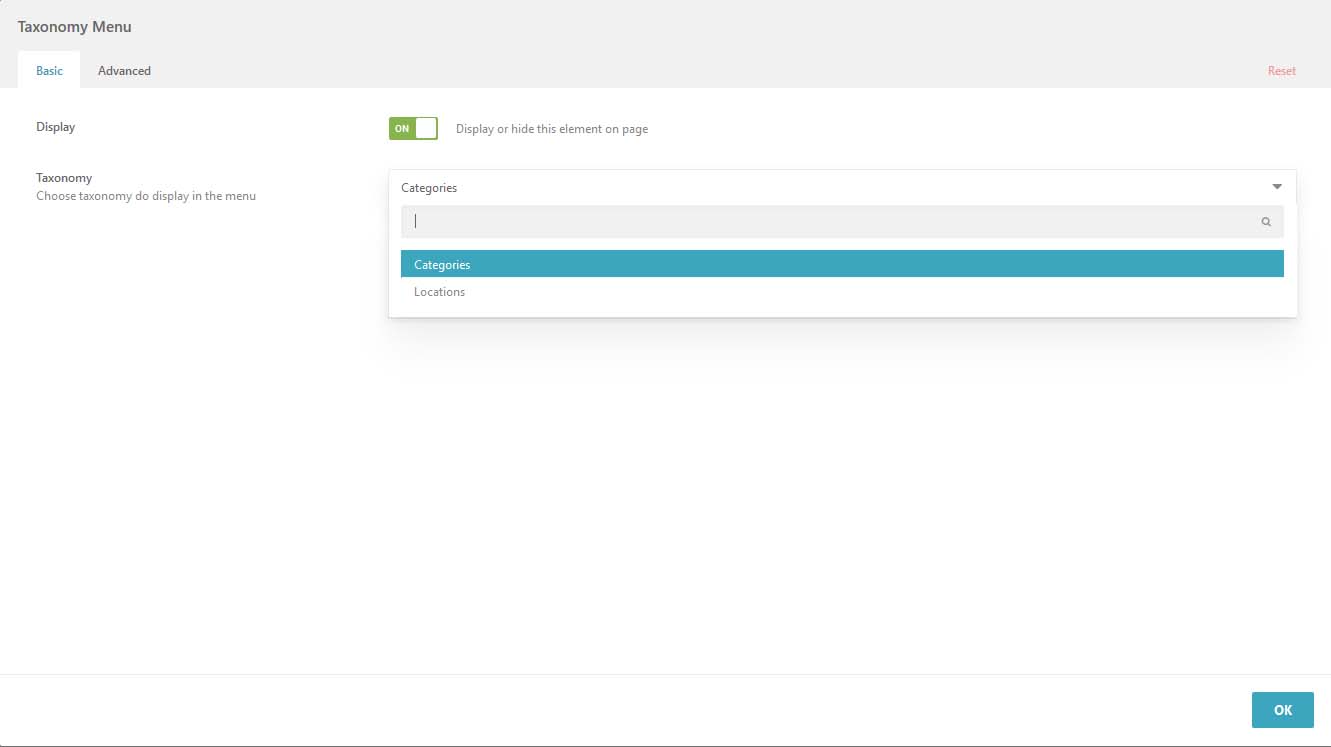Choose Categories from the dropdown list
This screenshot has width=1331, height=747.
click(842, 264)
